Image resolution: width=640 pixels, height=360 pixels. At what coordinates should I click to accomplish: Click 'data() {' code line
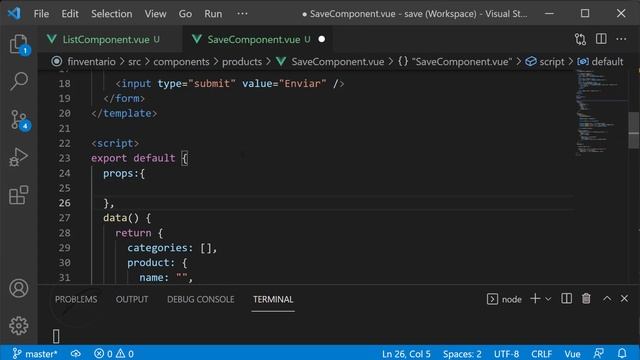[127, 218]
